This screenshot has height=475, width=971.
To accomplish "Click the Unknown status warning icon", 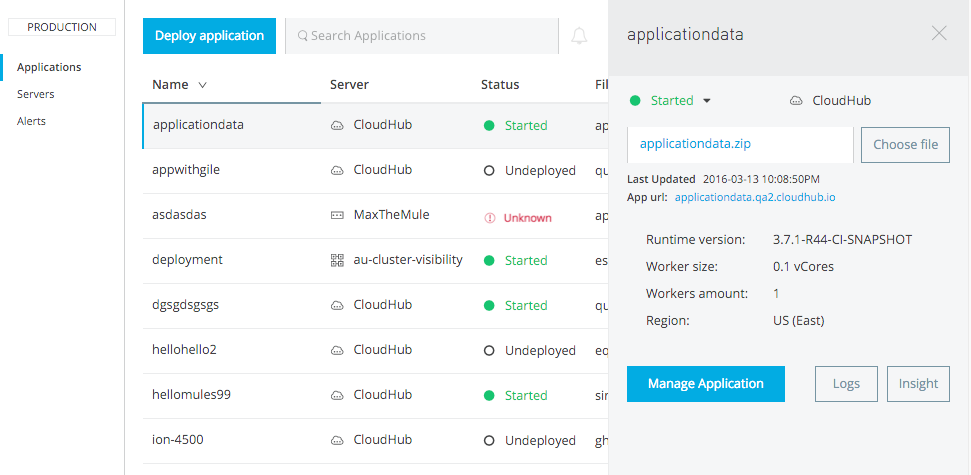I will pos(489,218).
